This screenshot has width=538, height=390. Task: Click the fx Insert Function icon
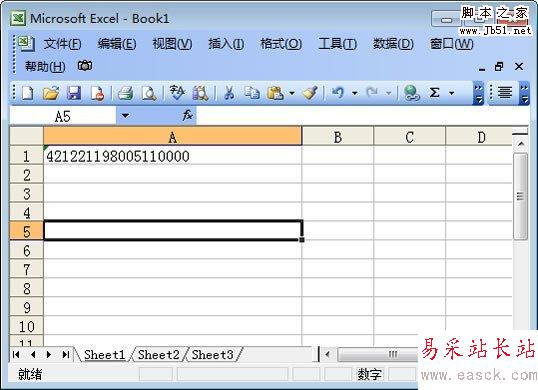[x=188, y=115]
